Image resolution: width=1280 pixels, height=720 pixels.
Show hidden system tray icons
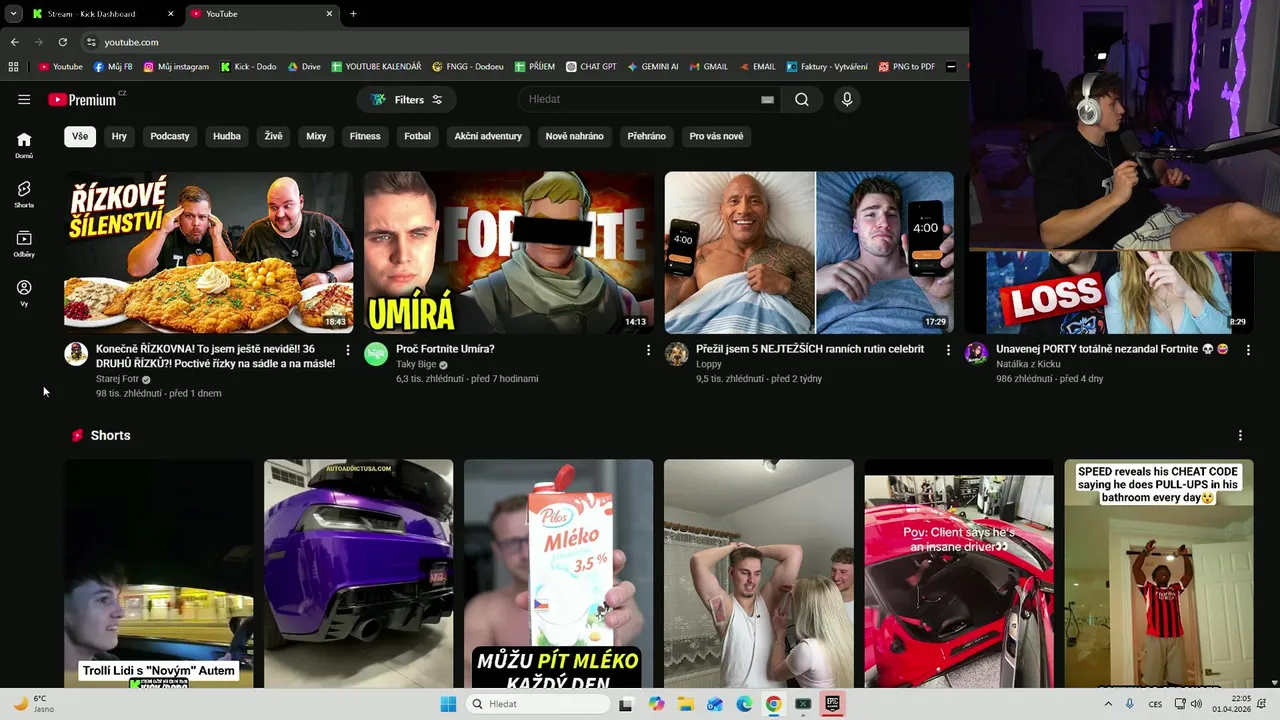click(x=1109, y=704)
